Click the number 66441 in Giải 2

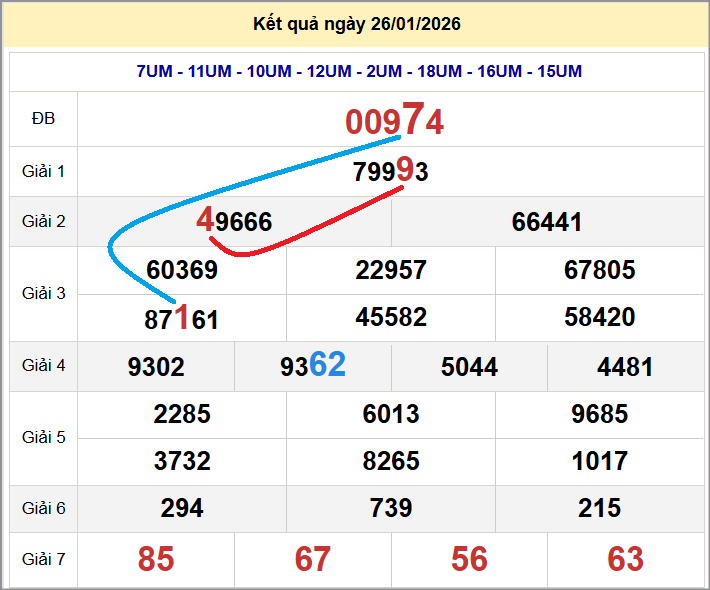547,222
